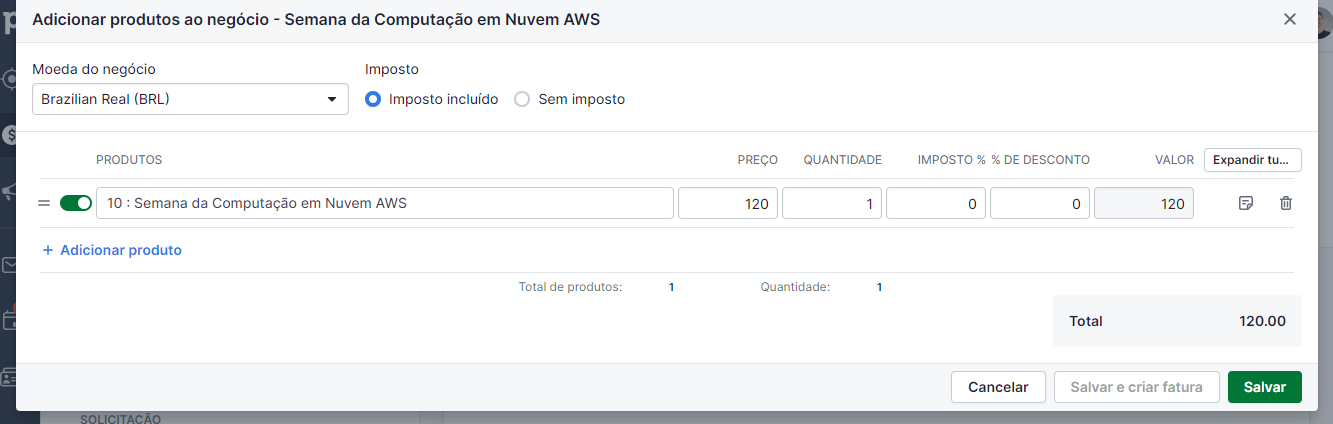Image resolution: width=1333 pixels, height=424 pixels.
Task: Click the product name search field
Action: pyautogui.click(x=385, y=203)
